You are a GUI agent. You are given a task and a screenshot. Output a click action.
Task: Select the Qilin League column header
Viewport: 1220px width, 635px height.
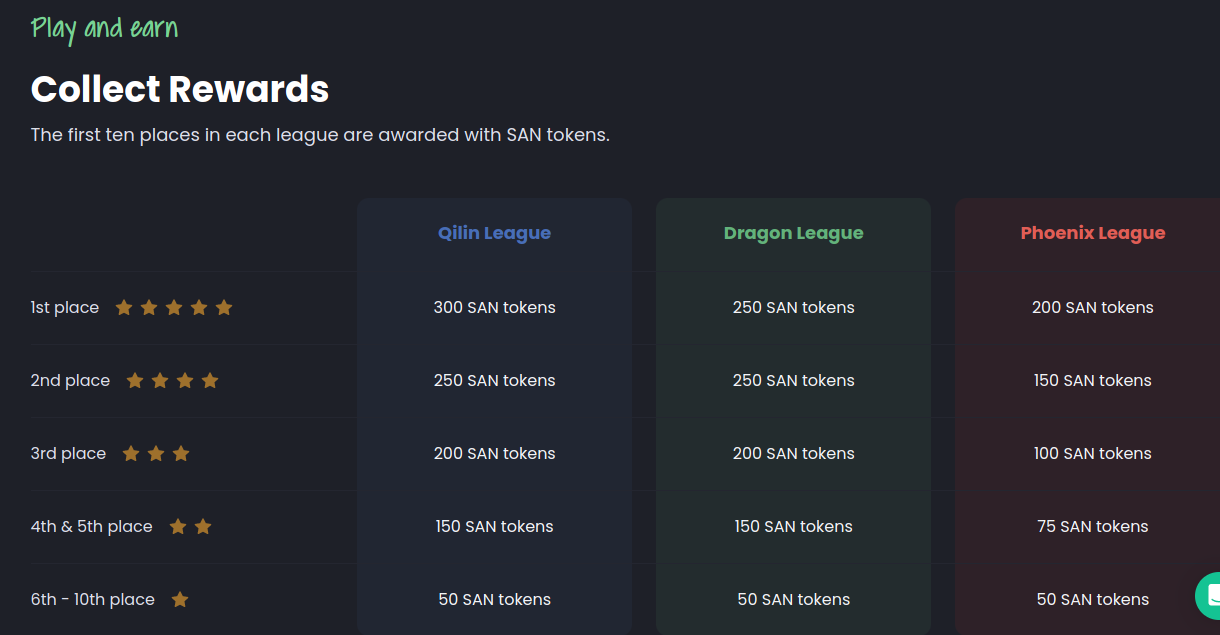click(x=494, y=233)
